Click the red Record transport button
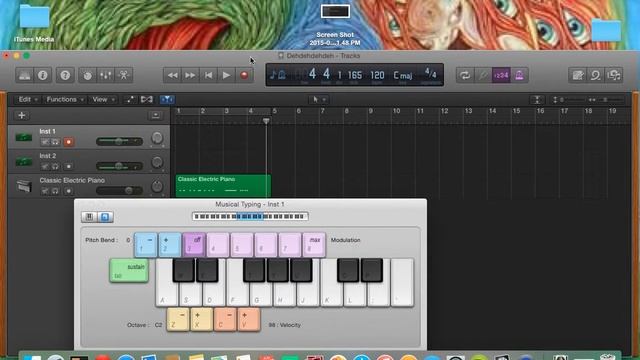The image size is (640, 360). (x=244, y=75)
